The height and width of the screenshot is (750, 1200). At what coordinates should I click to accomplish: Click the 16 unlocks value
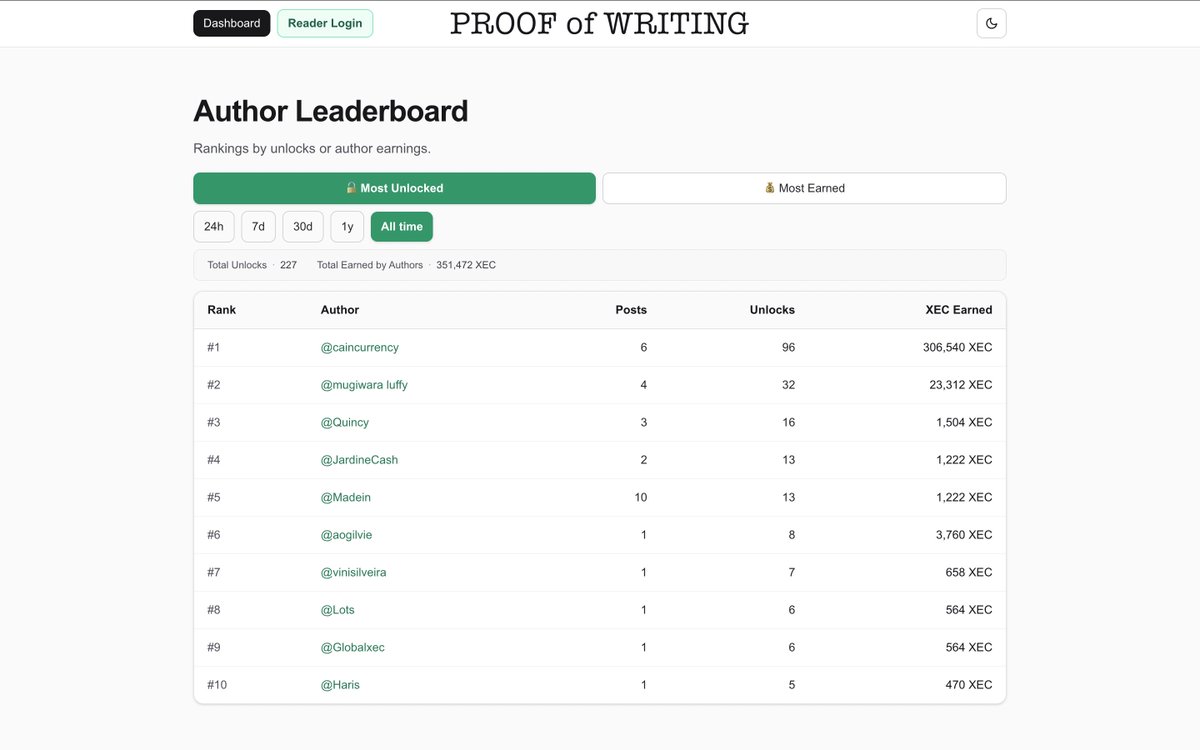tap(788, 422)
